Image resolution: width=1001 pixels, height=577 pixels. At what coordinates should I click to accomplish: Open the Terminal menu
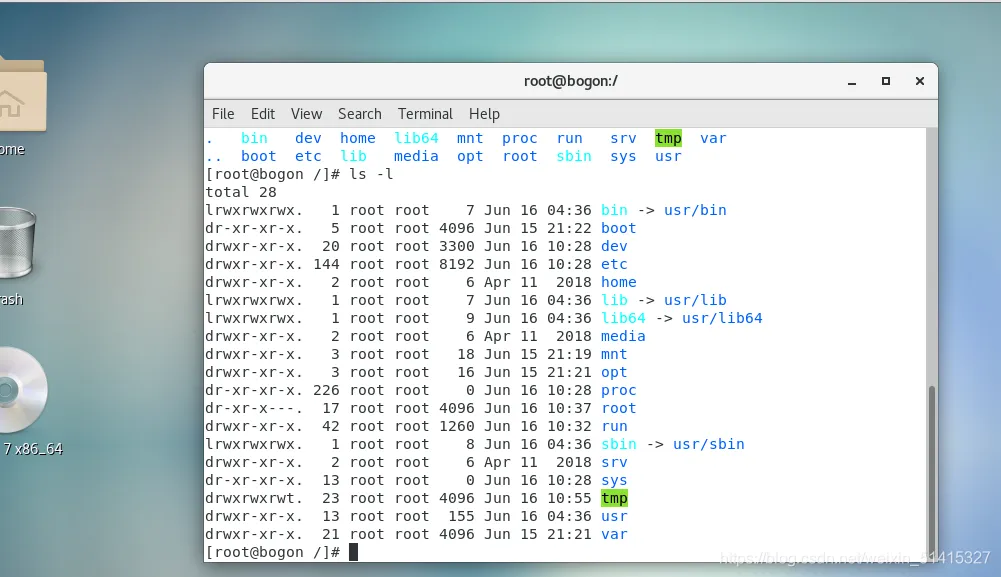point(425,114)
